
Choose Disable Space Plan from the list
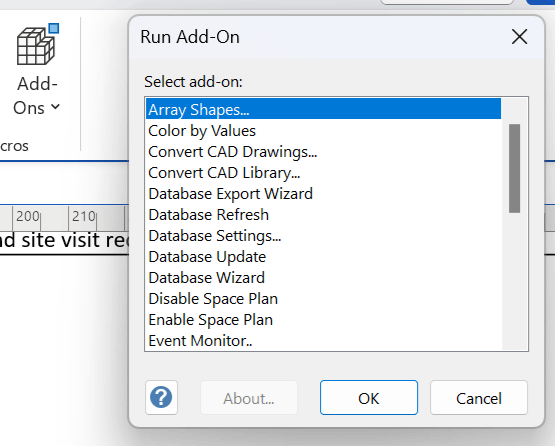(323, 299)
